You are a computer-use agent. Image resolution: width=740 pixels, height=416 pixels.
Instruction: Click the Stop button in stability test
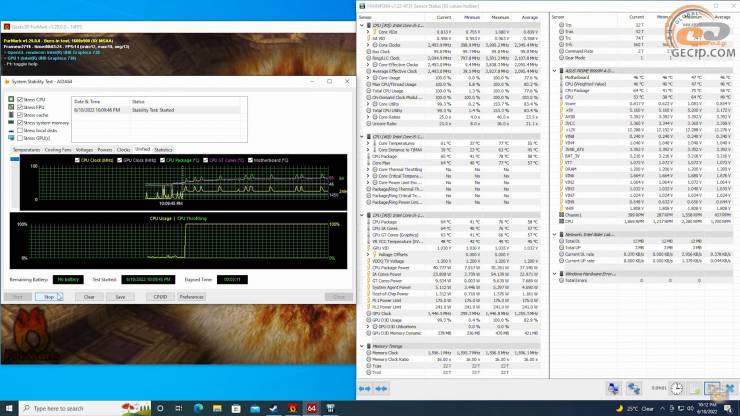coord(49,297)
